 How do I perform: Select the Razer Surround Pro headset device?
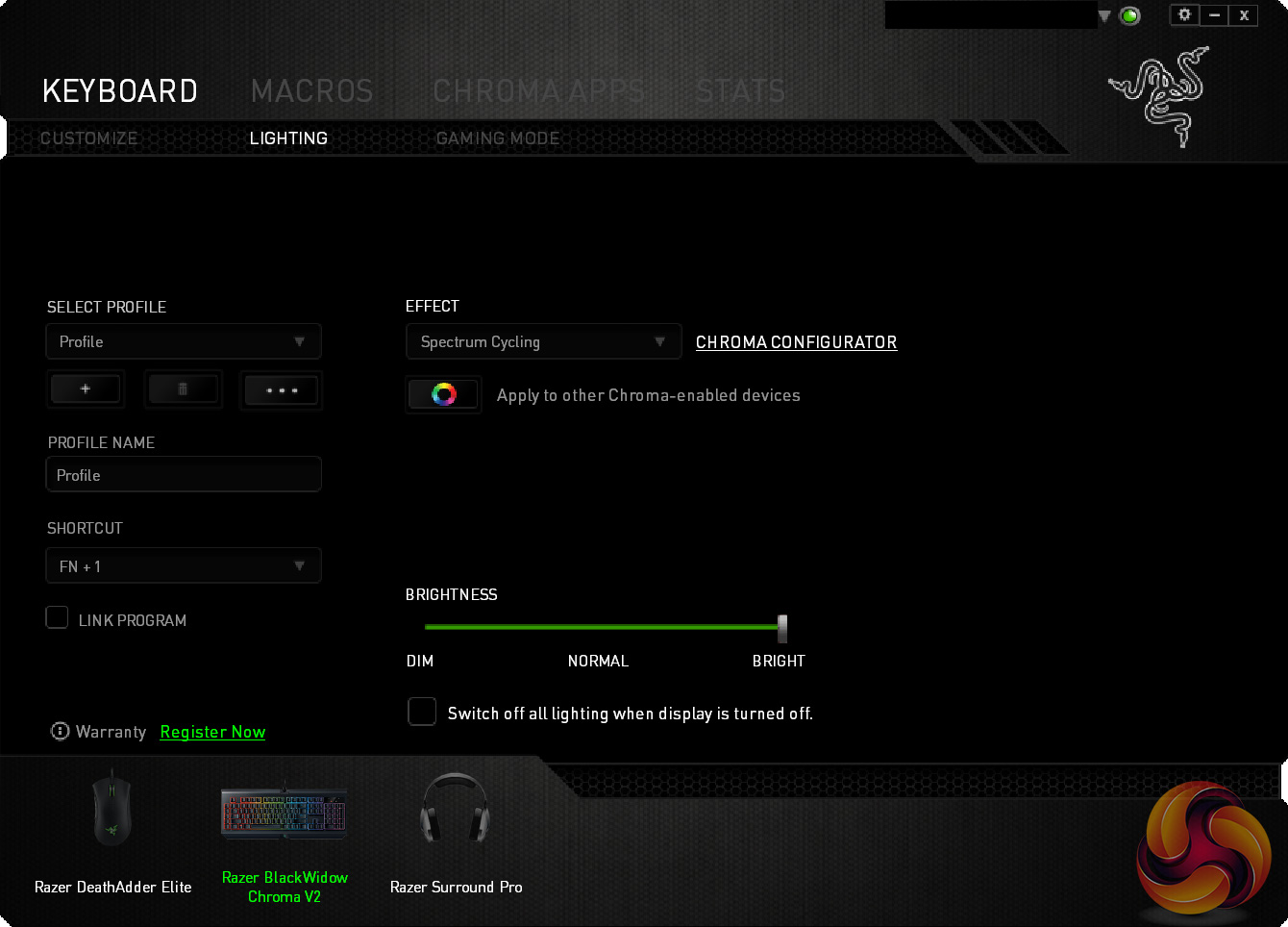click(456, 834)
